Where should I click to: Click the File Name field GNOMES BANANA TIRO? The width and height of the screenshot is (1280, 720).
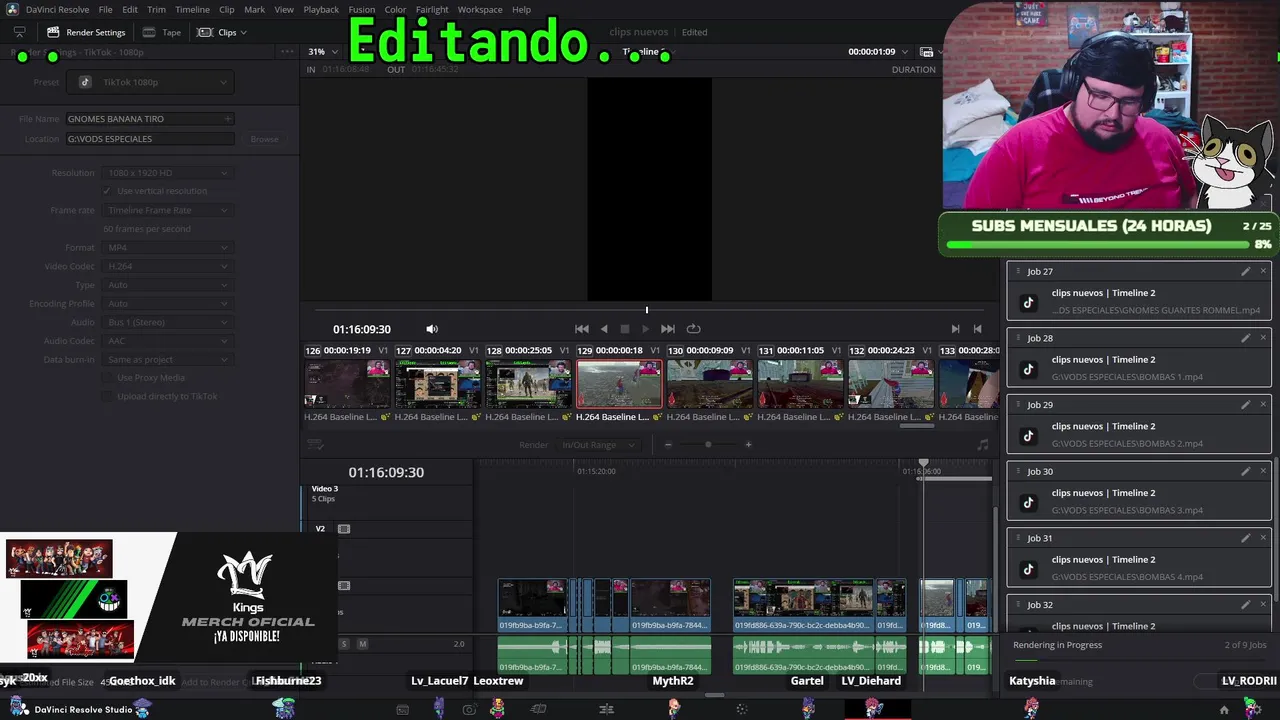click(150, 119)
